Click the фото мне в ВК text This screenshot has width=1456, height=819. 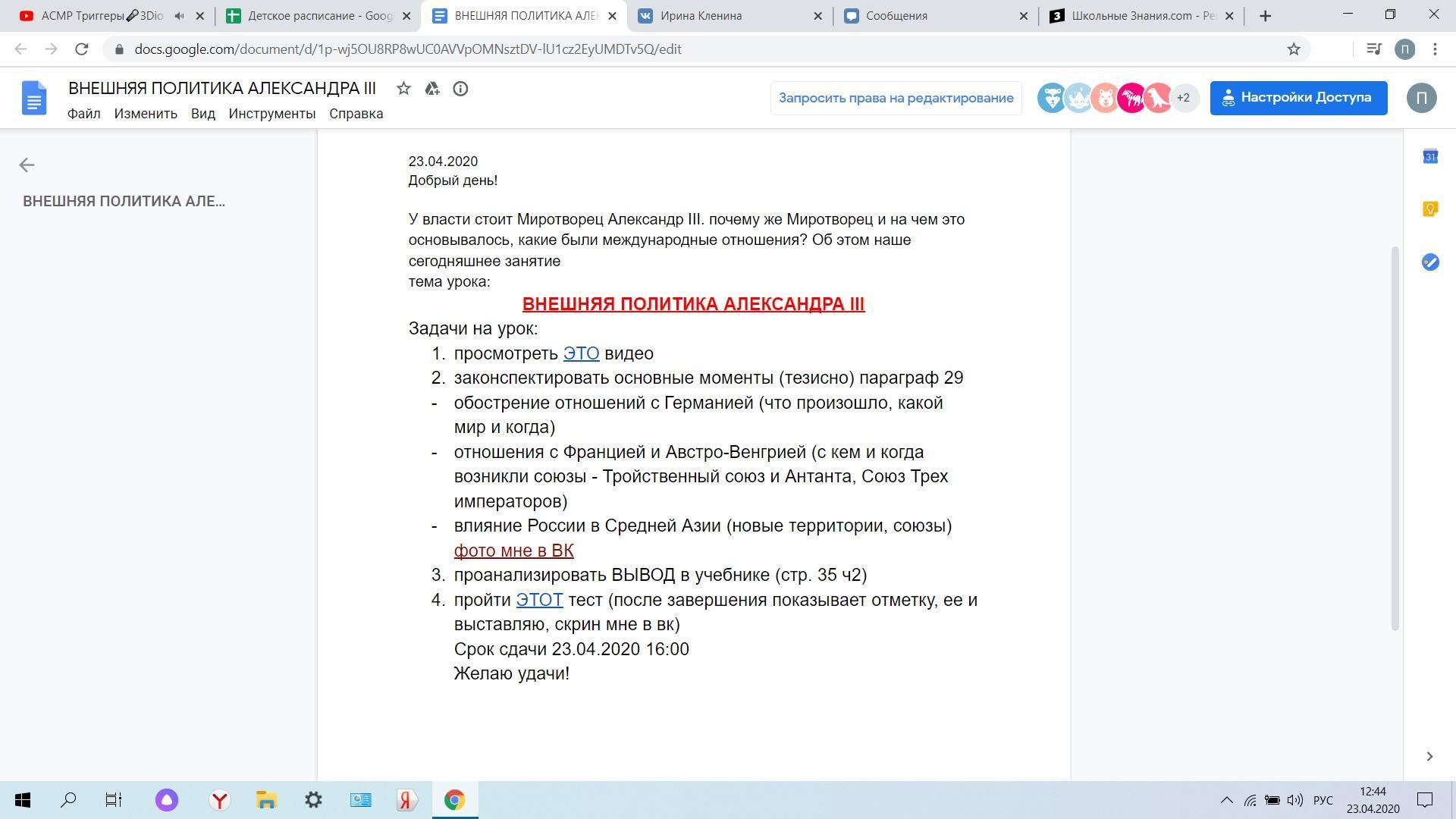[x=513, y=551]
